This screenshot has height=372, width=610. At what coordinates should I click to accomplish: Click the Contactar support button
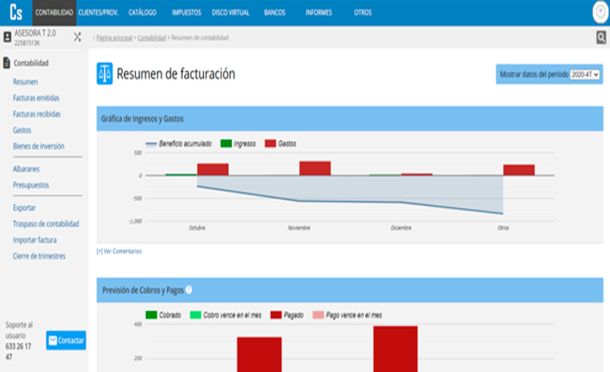click(66, 340)
